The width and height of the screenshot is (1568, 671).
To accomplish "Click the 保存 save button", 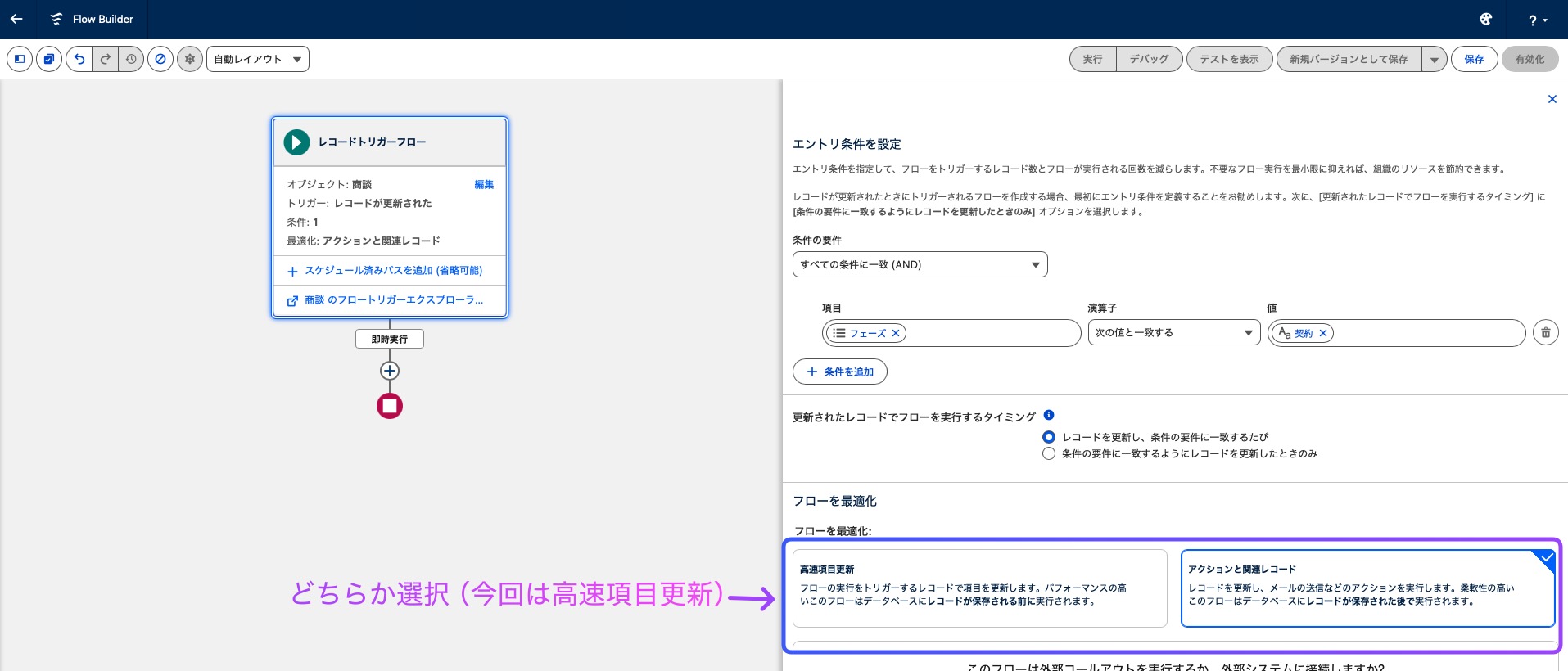I will click(1475, 59).
